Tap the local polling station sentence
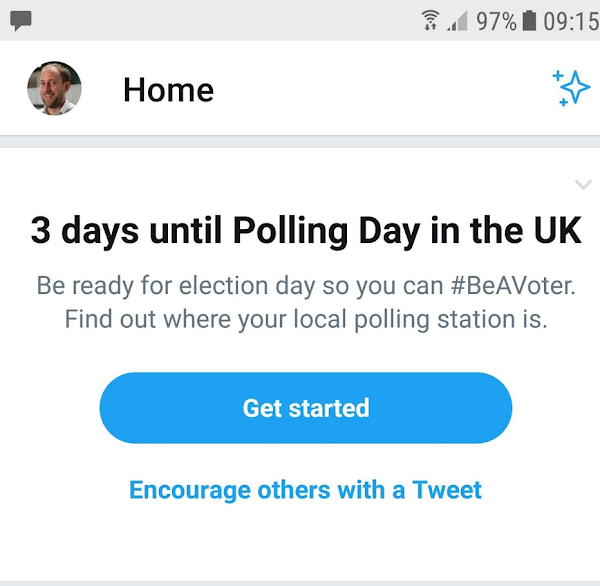This screenshot has width=600, height=586. [305, 320]
